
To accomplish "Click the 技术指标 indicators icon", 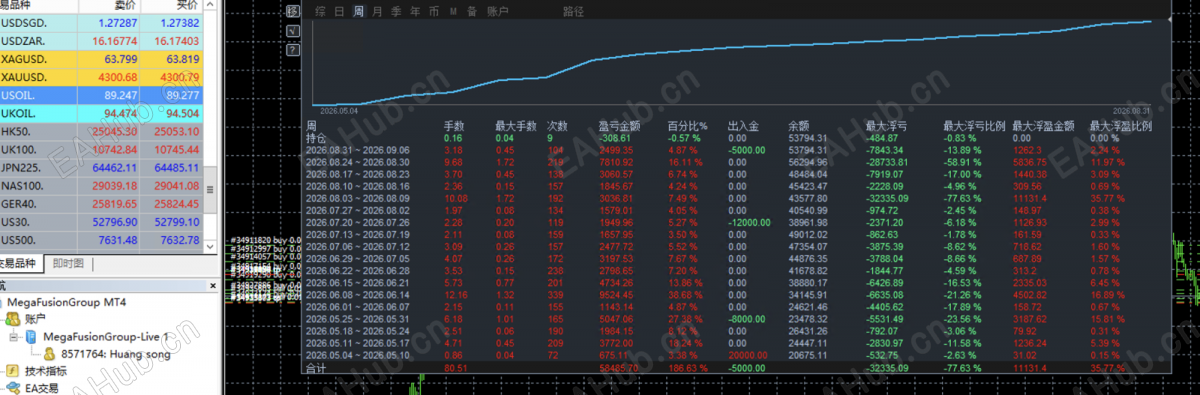I will pos(13,370).
